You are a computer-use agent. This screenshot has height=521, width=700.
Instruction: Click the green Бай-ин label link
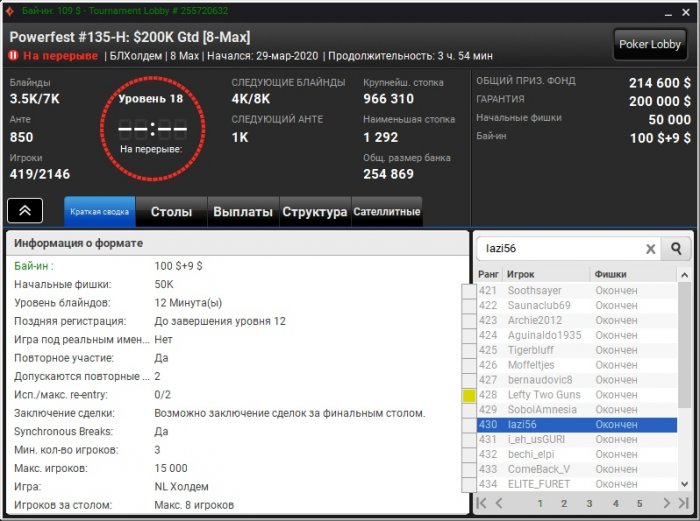(34, 266)
